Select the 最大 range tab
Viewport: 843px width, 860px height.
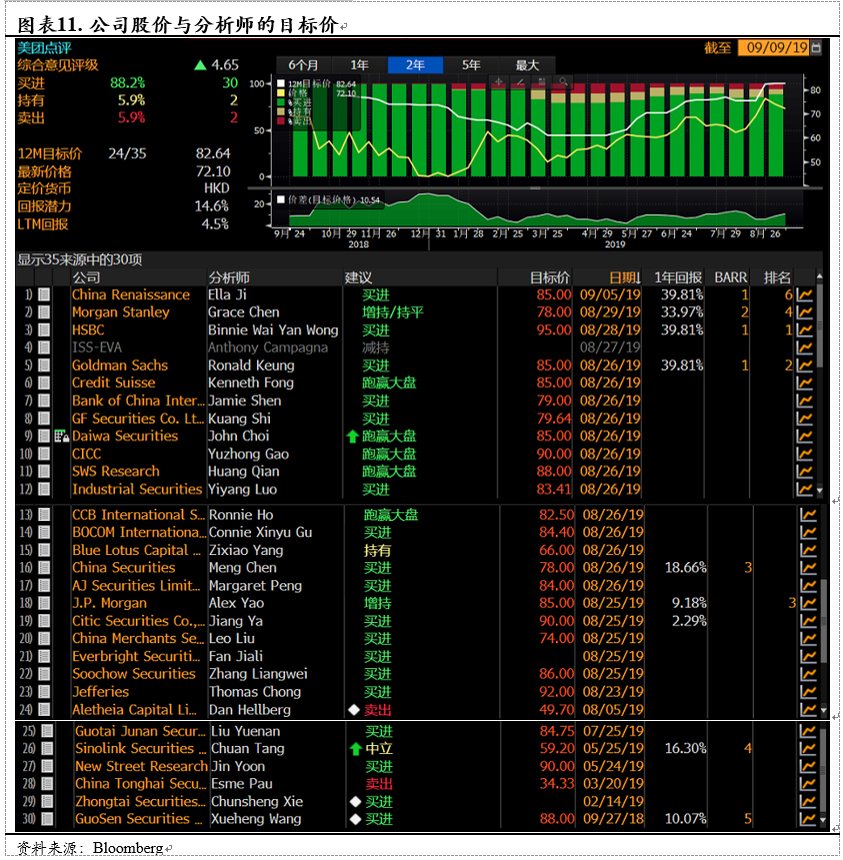[527, 65]
